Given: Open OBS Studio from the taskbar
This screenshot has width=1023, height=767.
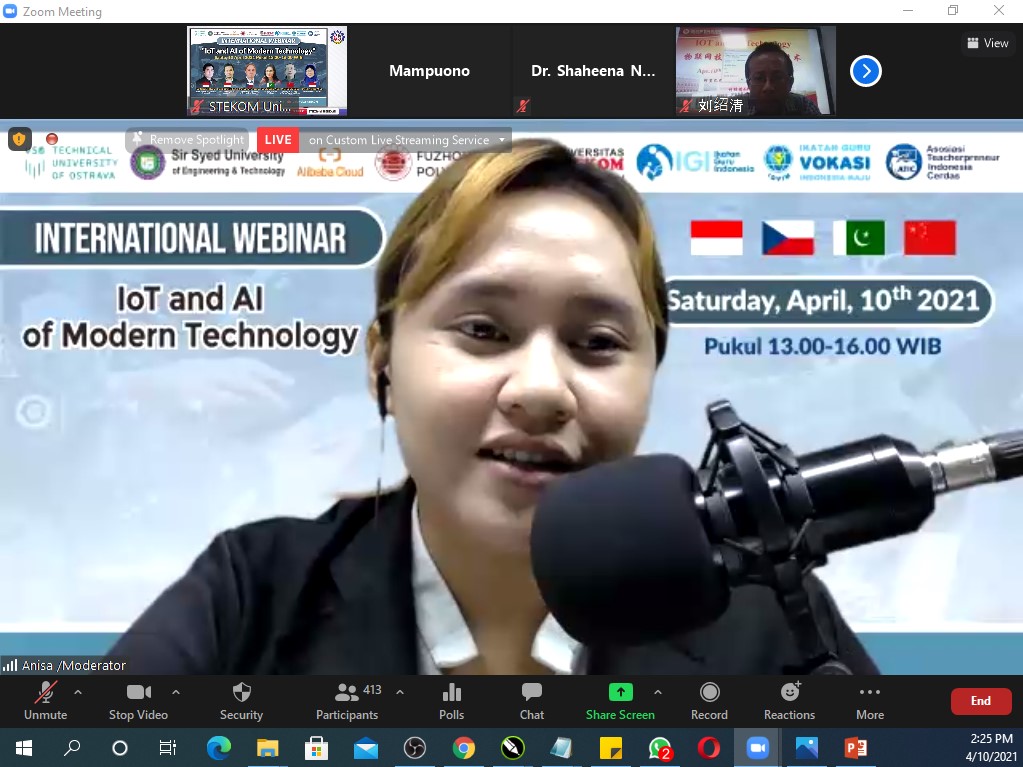Looking at the screenshot, I should (414, 747).
